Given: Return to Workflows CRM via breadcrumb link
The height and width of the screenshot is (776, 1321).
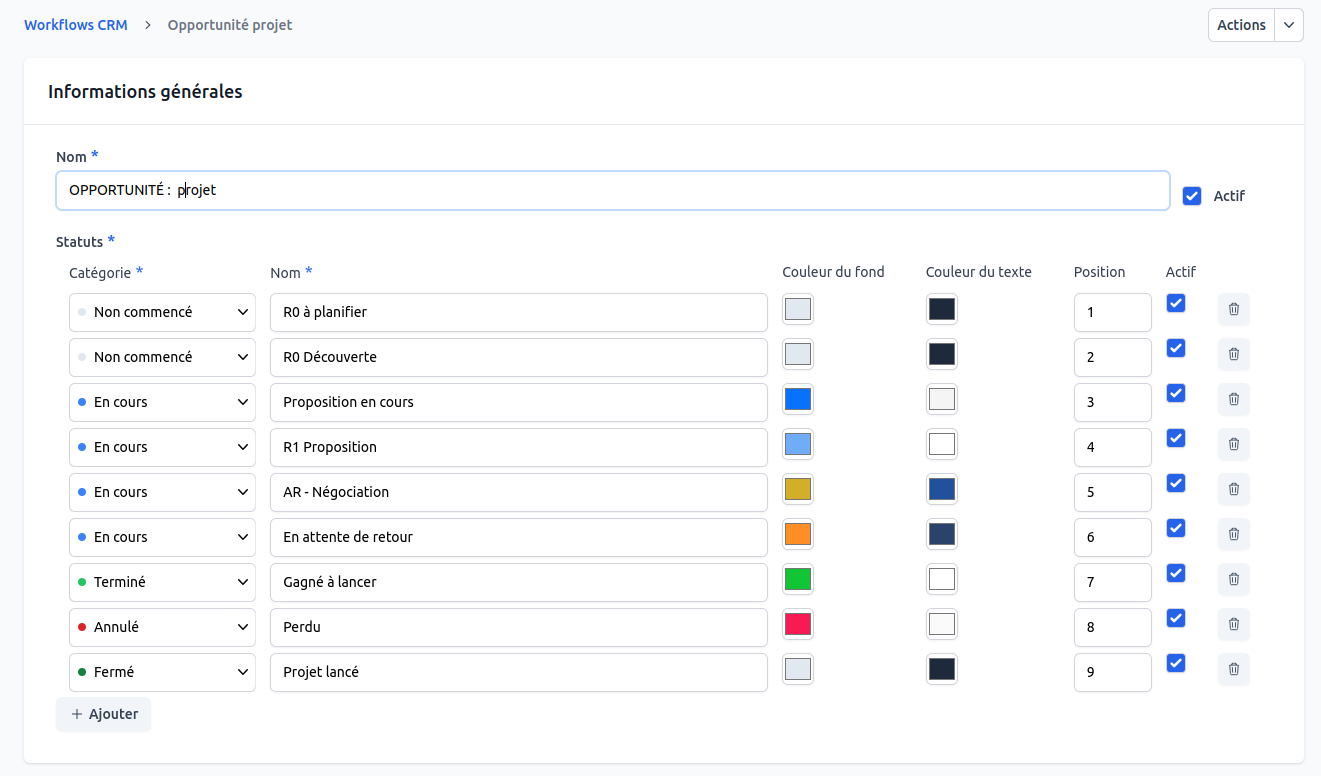Looking at the screenshot, I should [x=76, y=25].
